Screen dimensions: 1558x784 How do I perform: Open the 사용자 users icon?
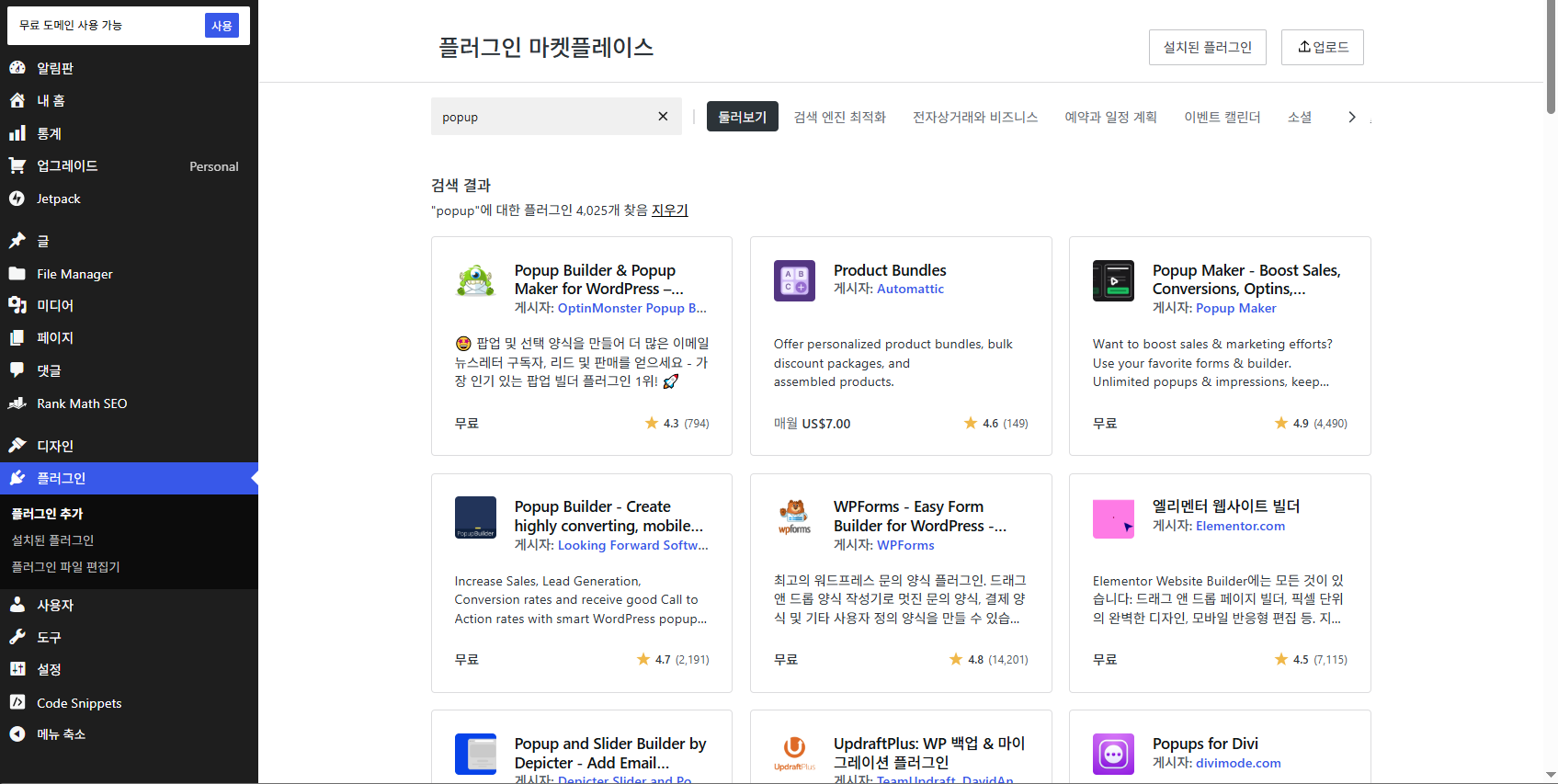coord(17,605)
